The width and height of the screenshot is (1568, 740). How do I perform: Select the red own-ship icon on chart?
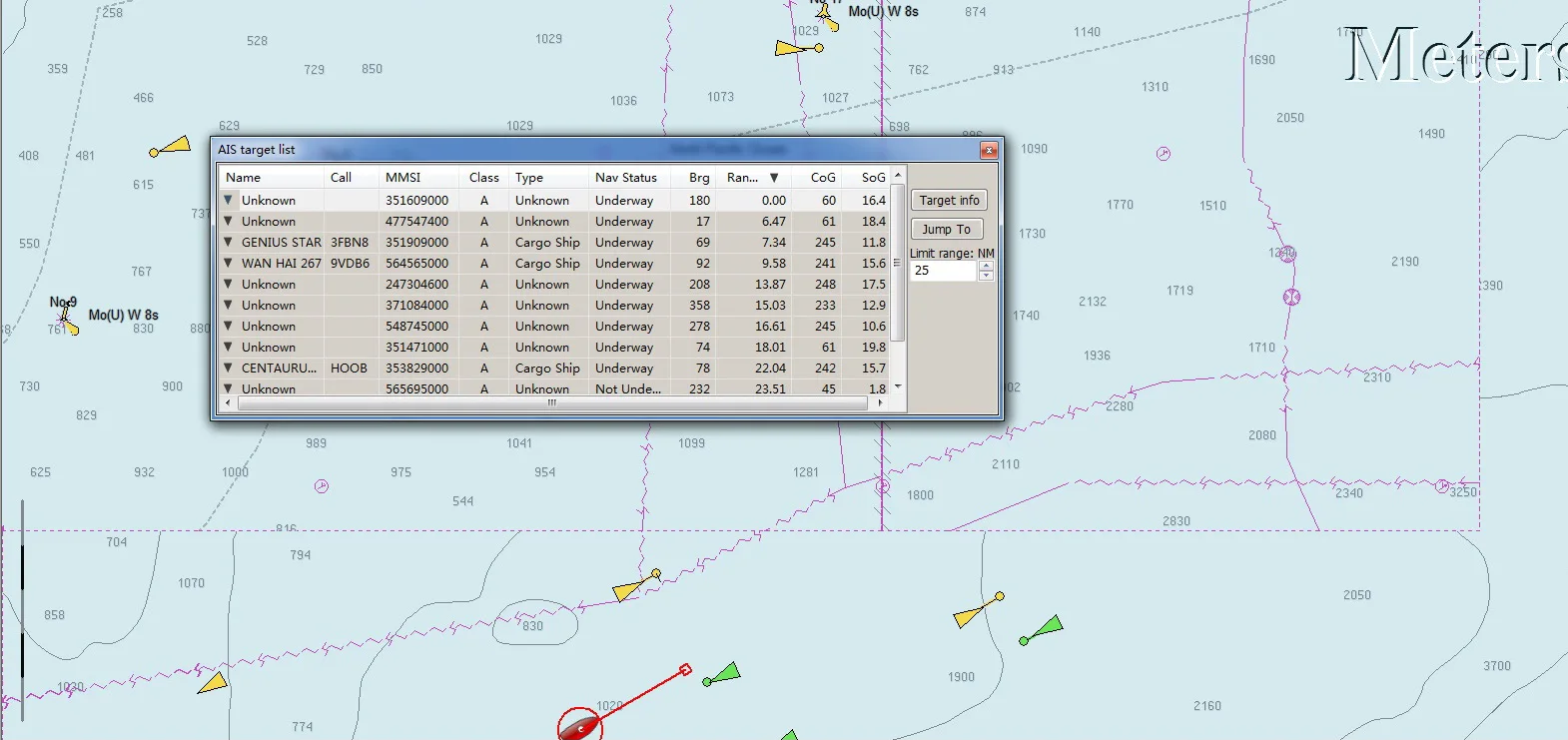[579, 725]
